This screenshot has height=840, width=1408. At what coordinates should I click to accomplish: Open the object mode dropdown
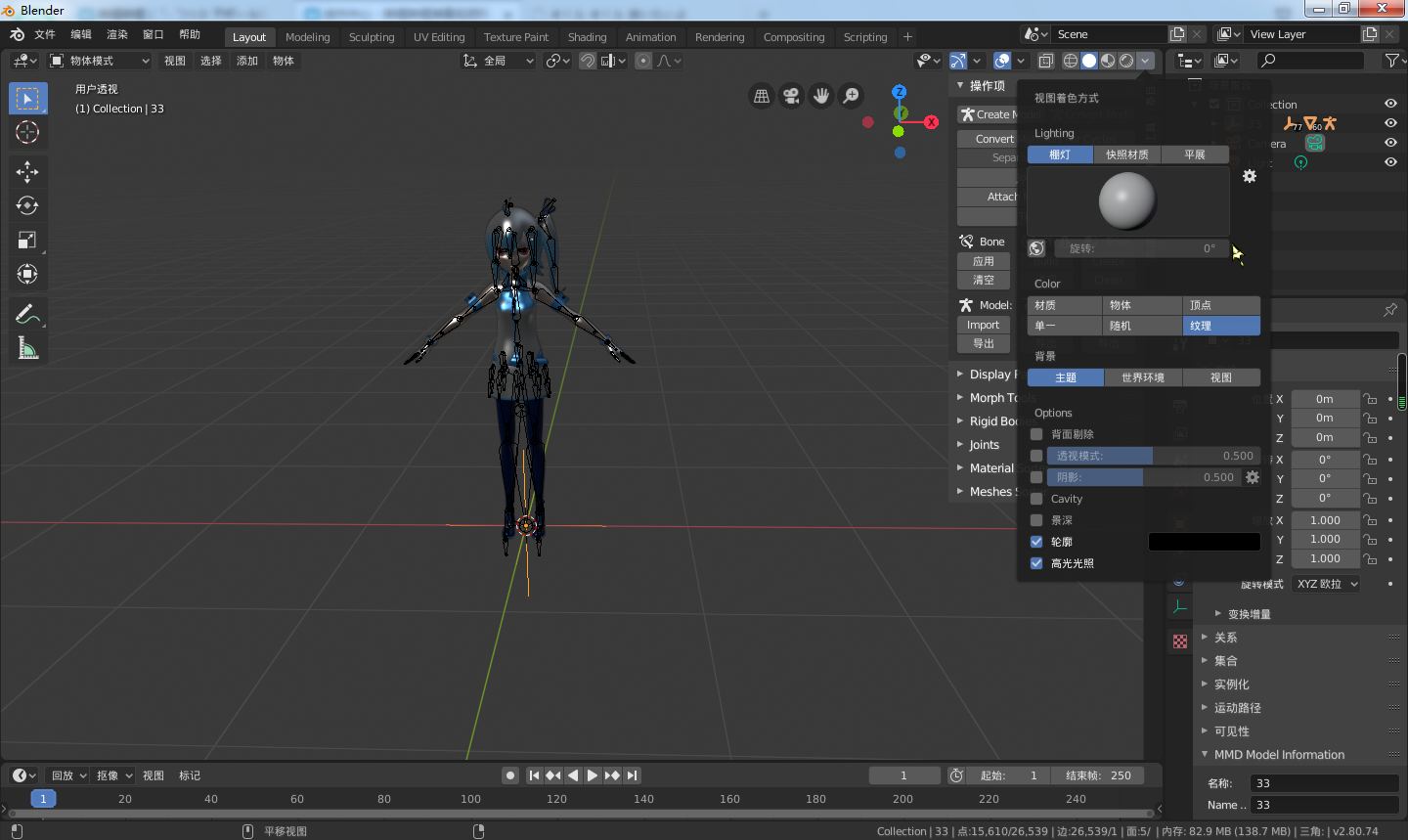point(100,61)
